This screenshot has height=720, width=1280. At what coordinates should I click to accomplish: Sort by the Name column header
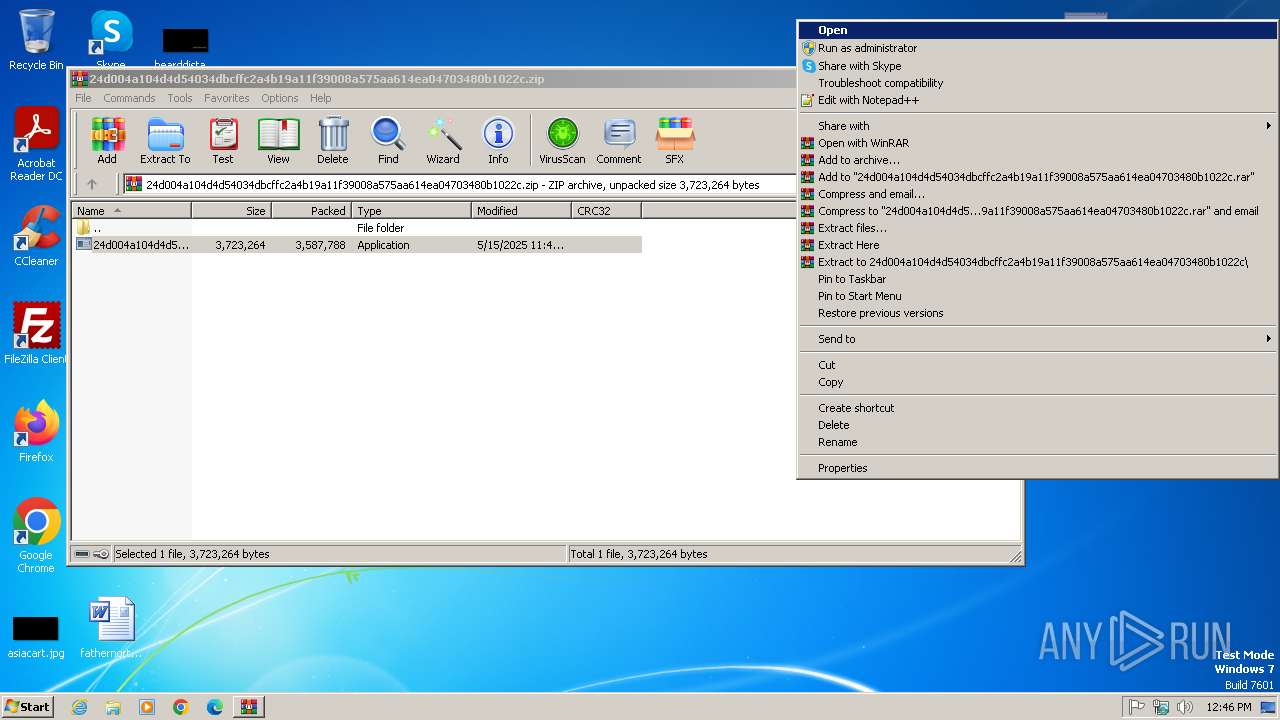[x=131, y=211]
